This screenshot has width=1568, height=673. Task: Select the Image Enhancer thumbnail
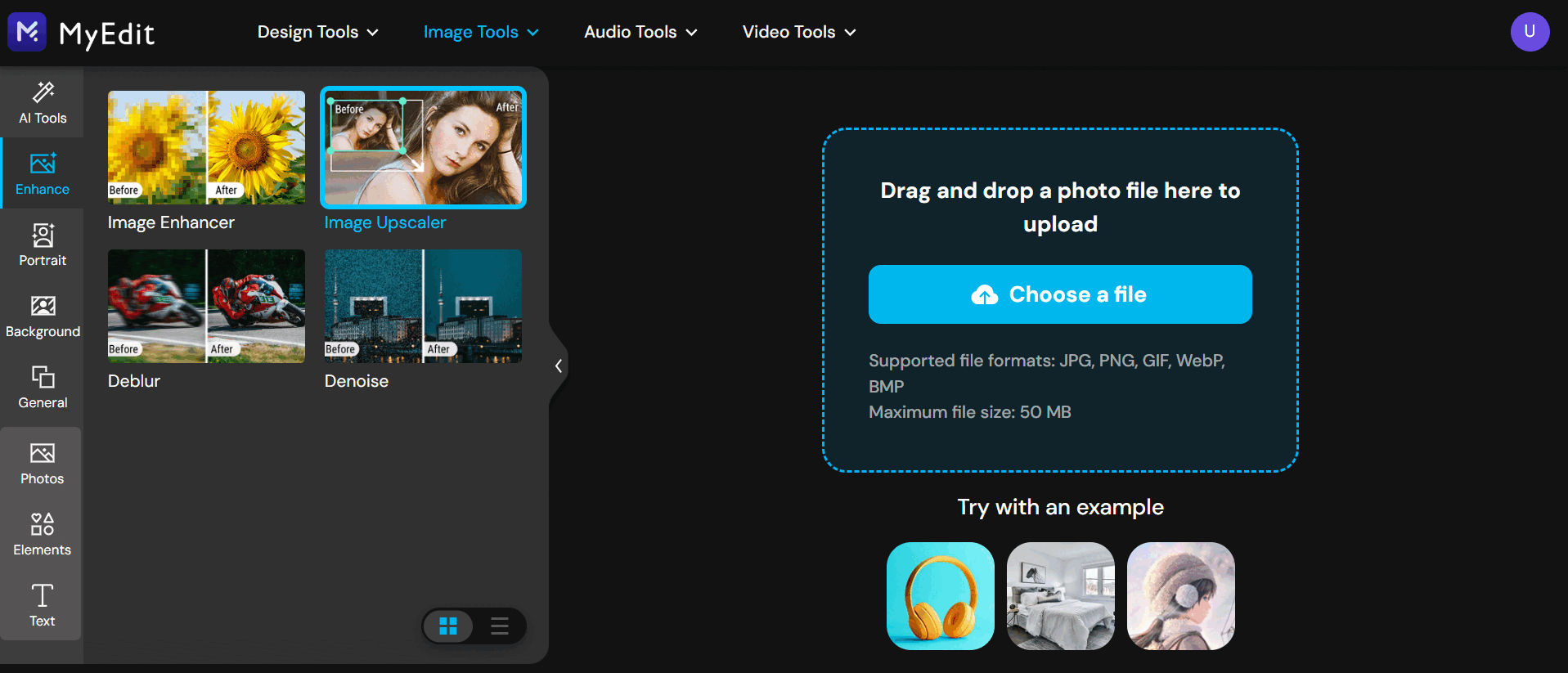click(x=206, y=147)
